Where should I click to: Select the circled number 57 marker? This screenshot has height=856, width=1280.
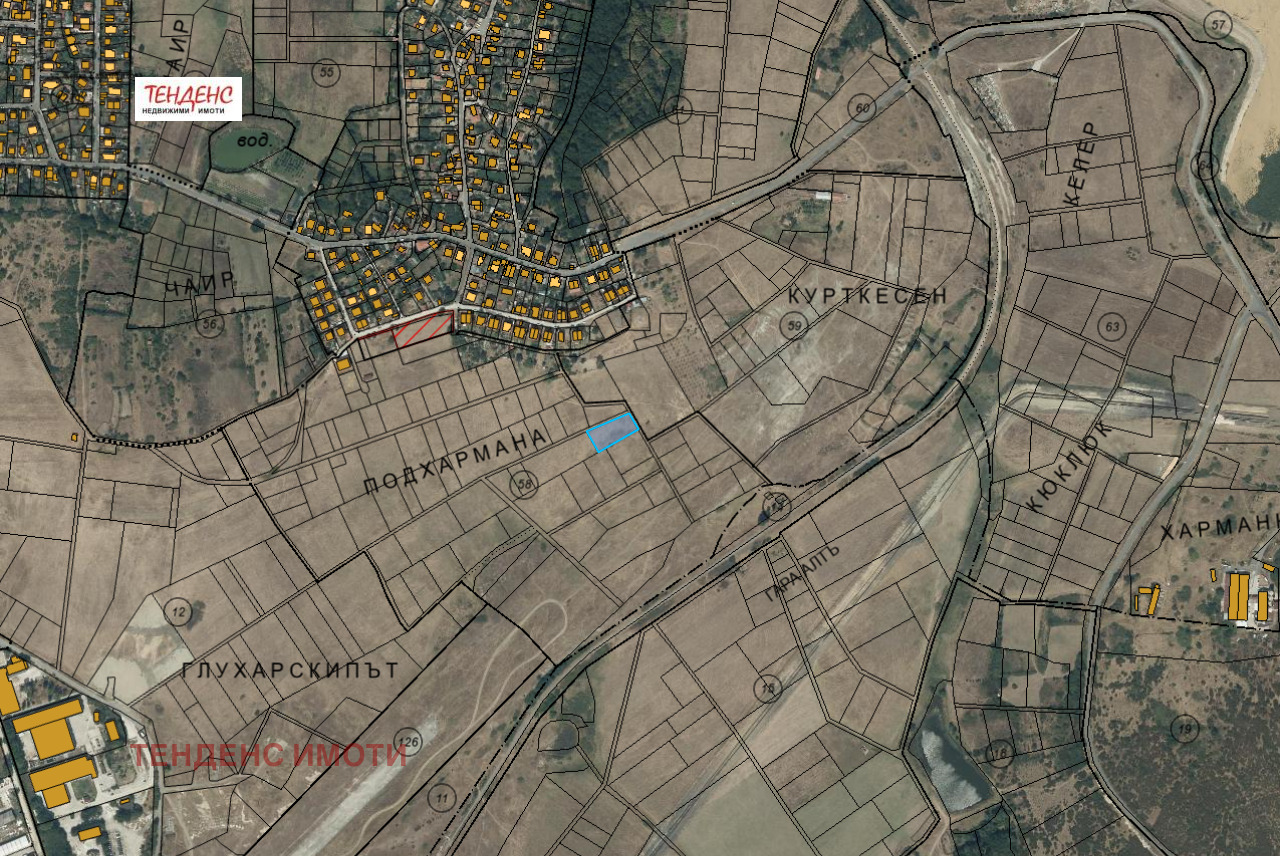pos(1217,25)
